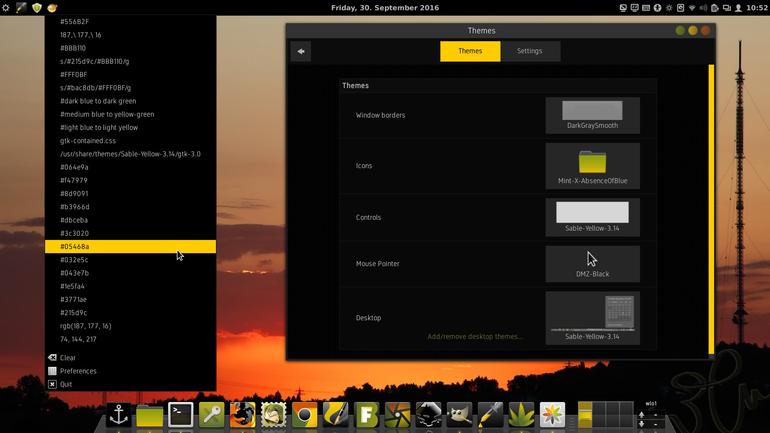This screenshot has height=433, width=770.
Task: Open the terminal from the dock
Action: (x=180, y=415)
